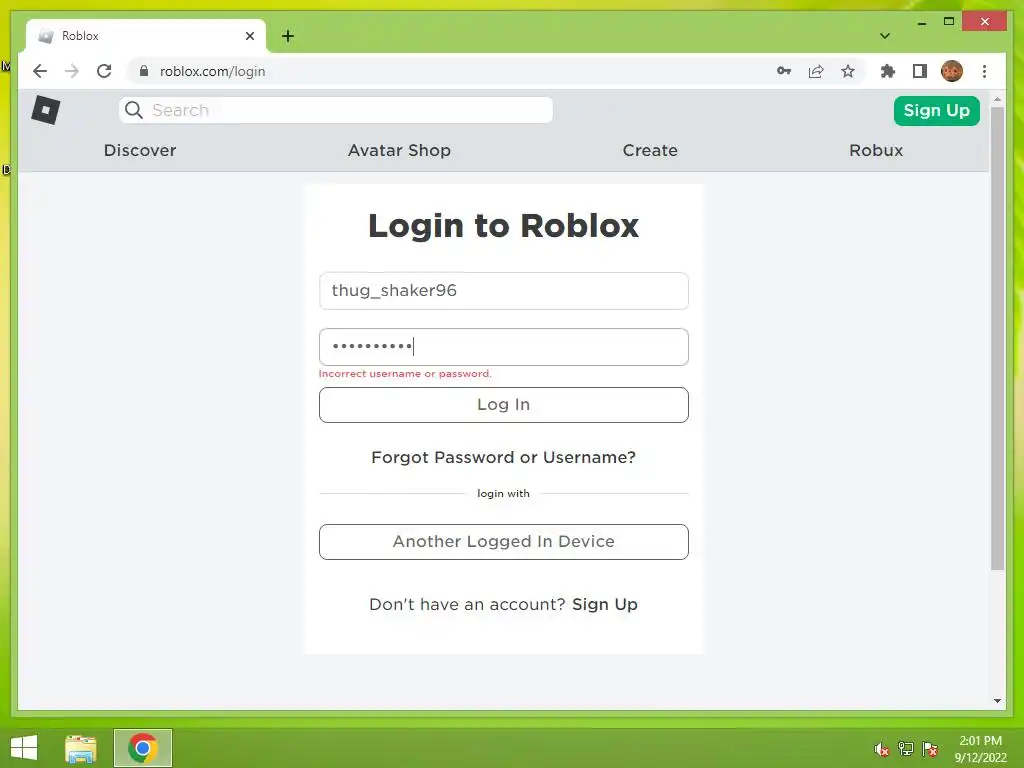Screen dimensions: 1024x768
Task: Click the share page icon
Action: (816, 71)
